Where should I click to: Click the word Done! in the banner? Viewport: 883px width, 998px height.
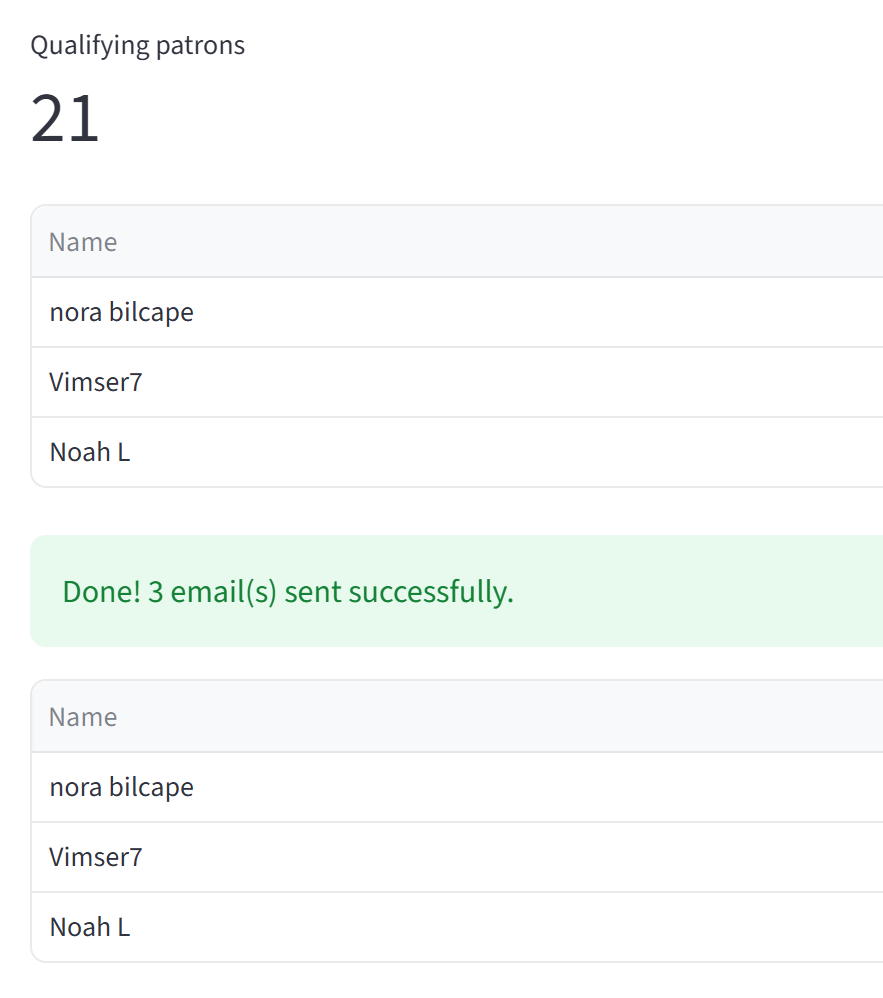101,592
